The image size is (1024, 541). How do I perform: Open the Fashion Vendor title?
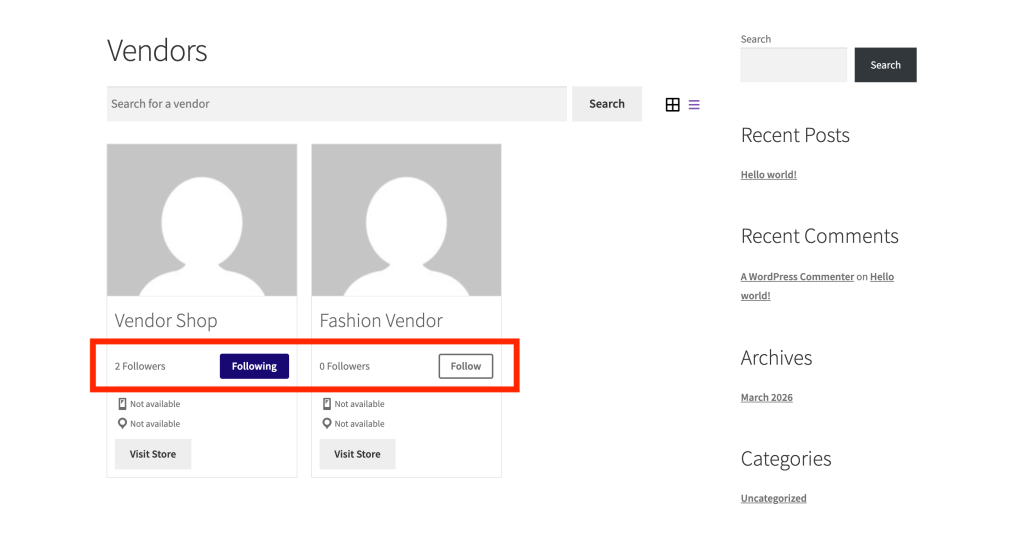pos(381,320)
